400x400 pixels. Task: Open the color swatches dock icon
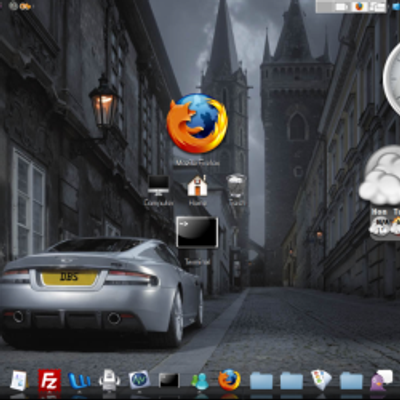[321, 380]
